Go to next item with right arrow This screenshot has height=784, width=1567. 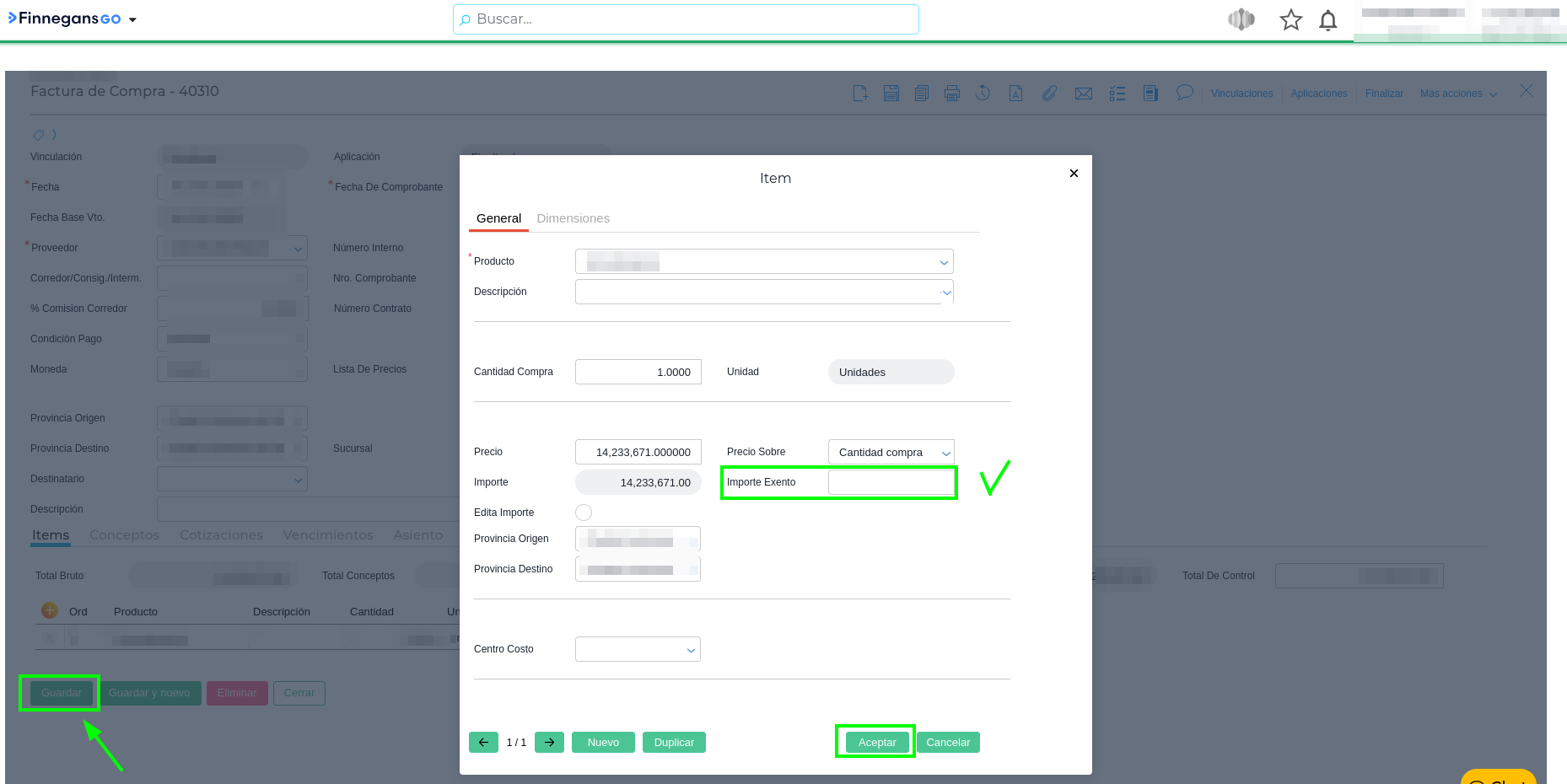coord(549,743)
